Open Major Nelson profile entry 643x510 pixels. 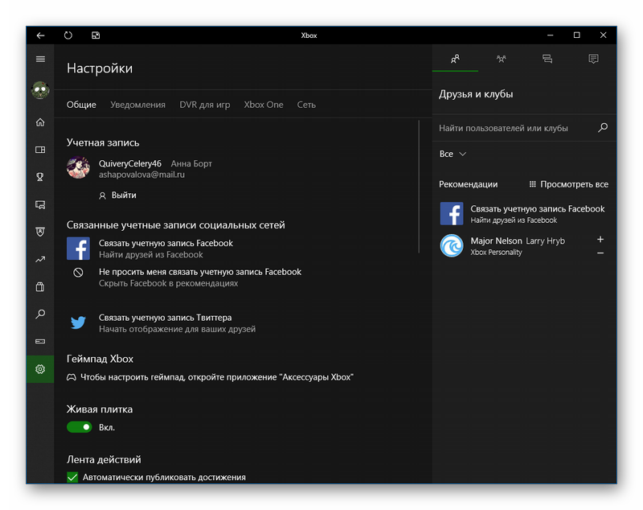click(x=518, y=246)
